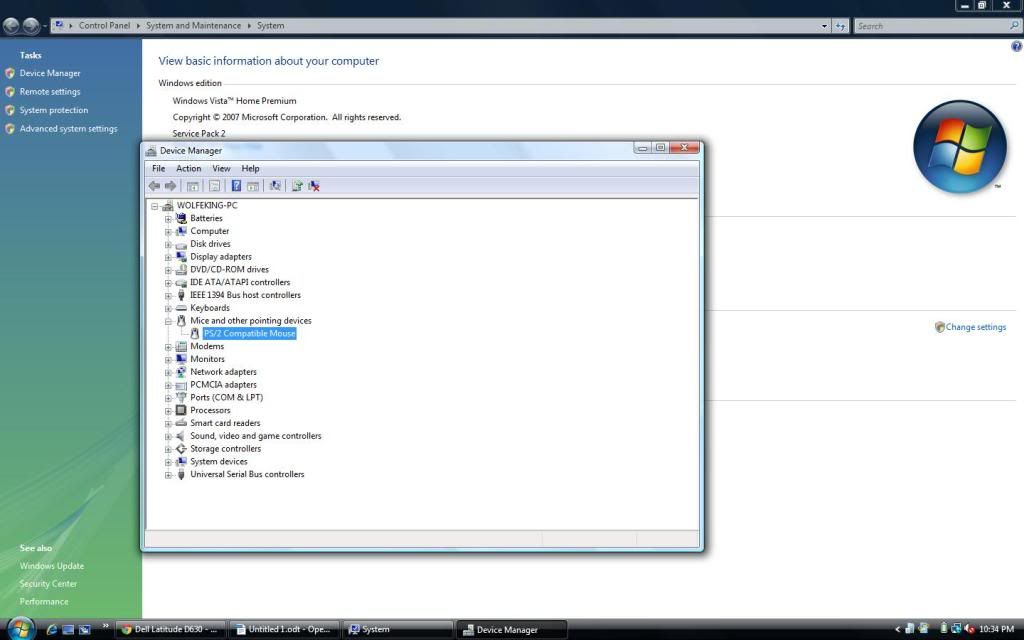Click the blue Help icon in Device Manager toolbar
Image resolution: width=1024 pixels, height=640 pixels.
(x=236, y=186)
